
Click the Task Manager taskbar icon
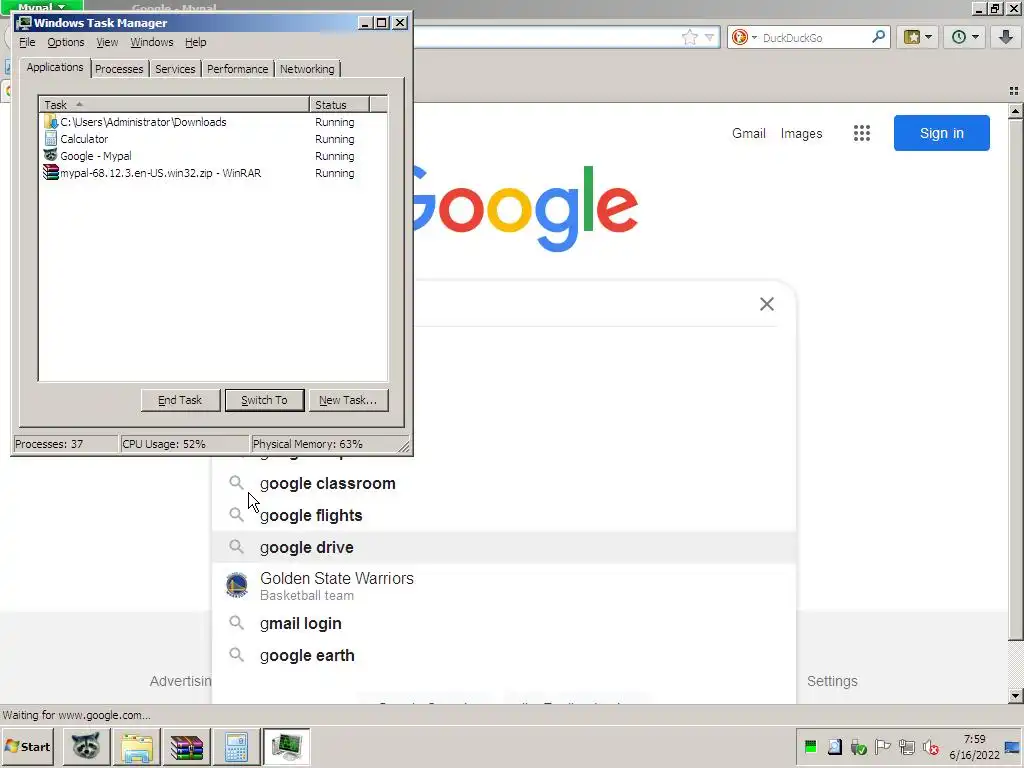coord(286,746)
